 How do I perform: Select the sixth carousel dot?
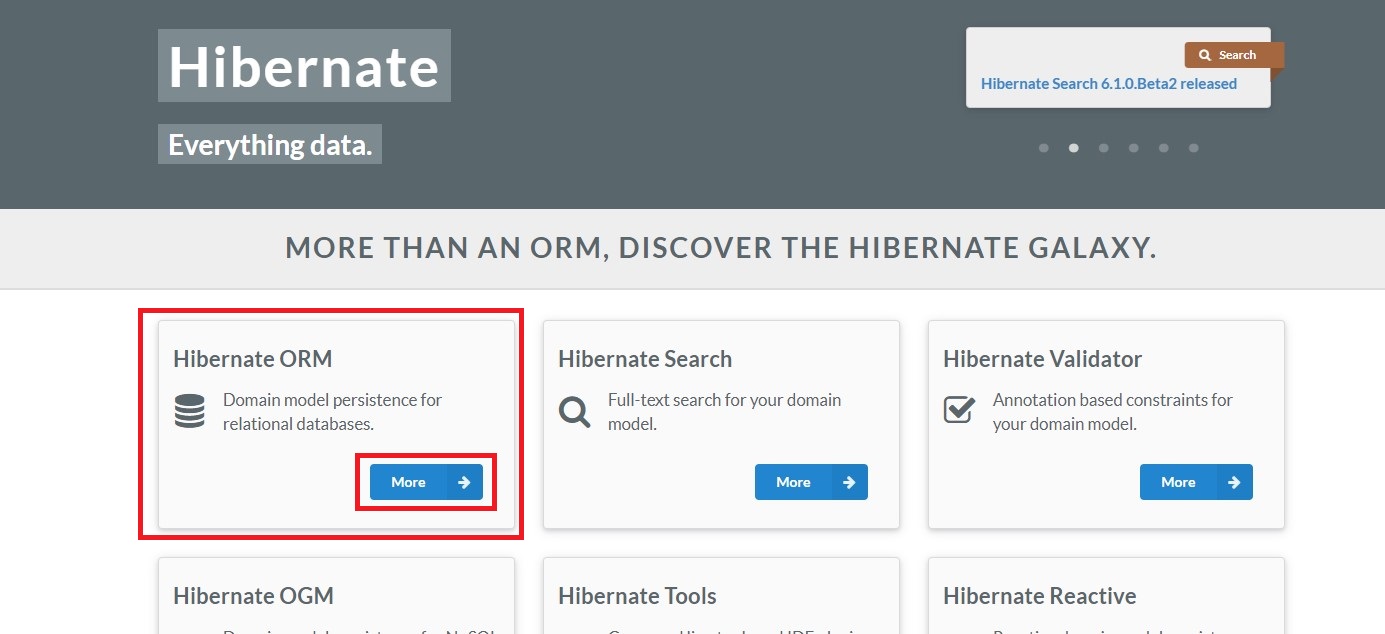[1194, 148]
